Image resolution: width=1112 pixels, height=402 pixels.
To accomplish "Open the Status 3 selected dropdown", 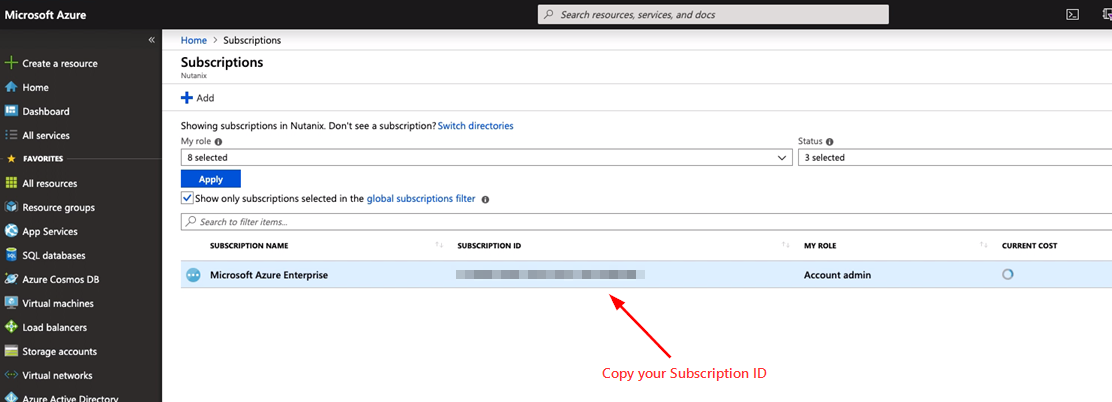I will pyautogui.click(x=955, y=157).
